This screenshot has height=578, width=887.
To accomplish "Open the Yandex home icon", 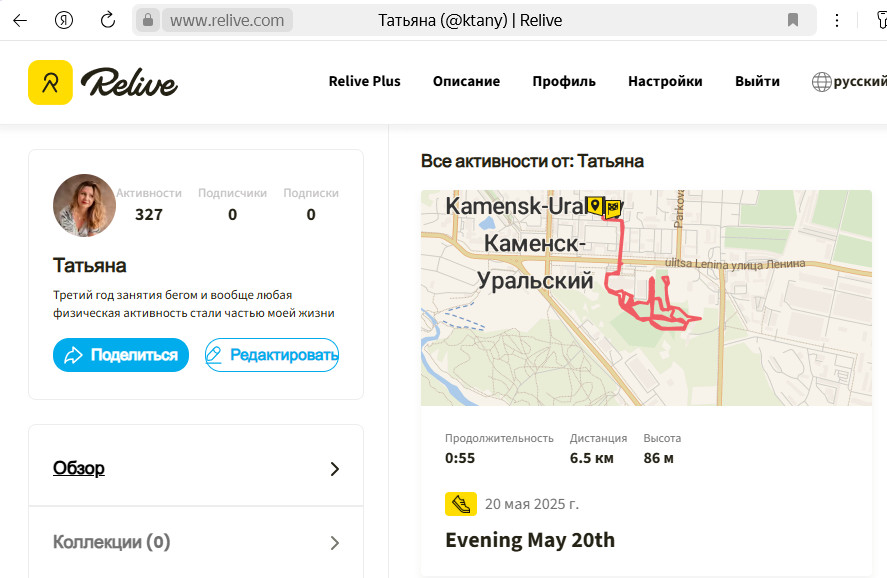I will point(63,20).
